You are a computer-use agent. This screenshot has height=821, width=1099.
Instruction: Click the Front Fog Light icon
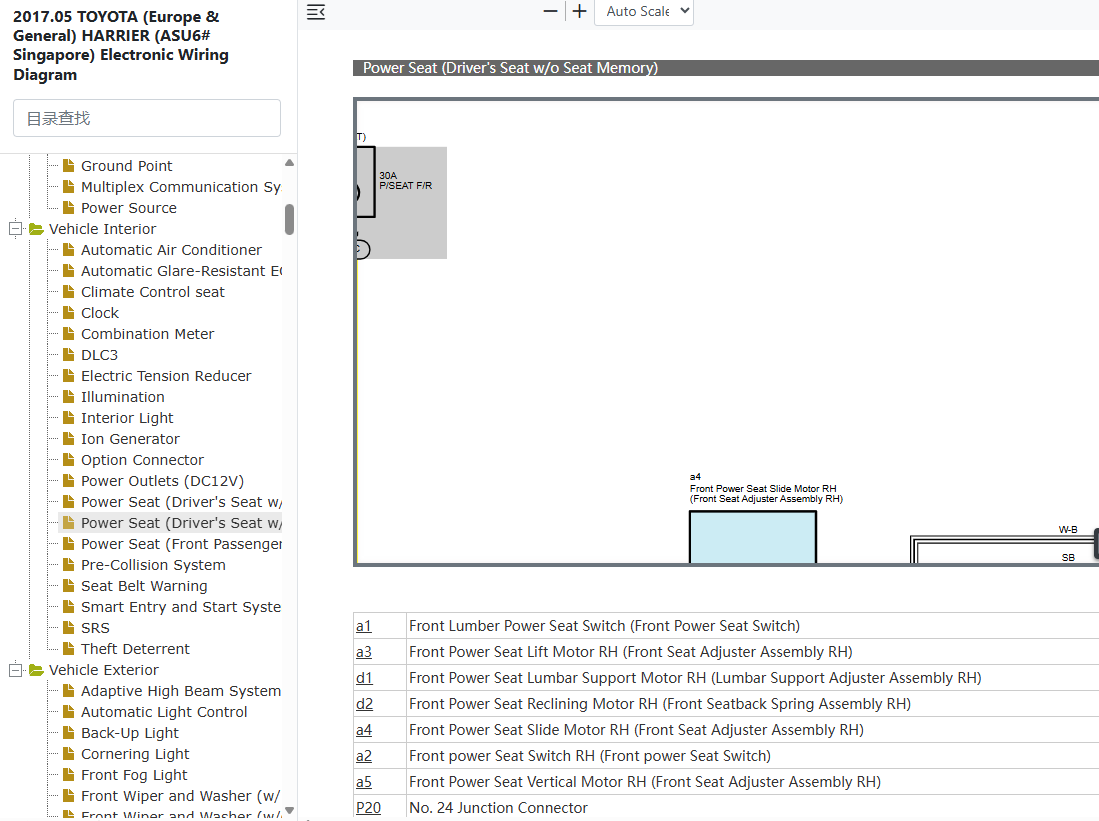pyautogui.click(x=69, y=775)
